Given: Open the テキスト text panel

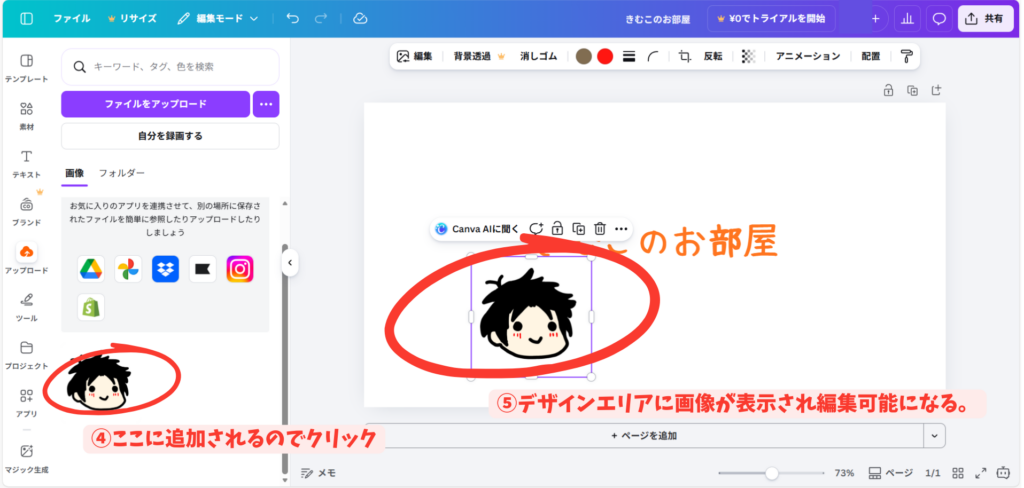Looking at the screenshot, I should [26, 164].
